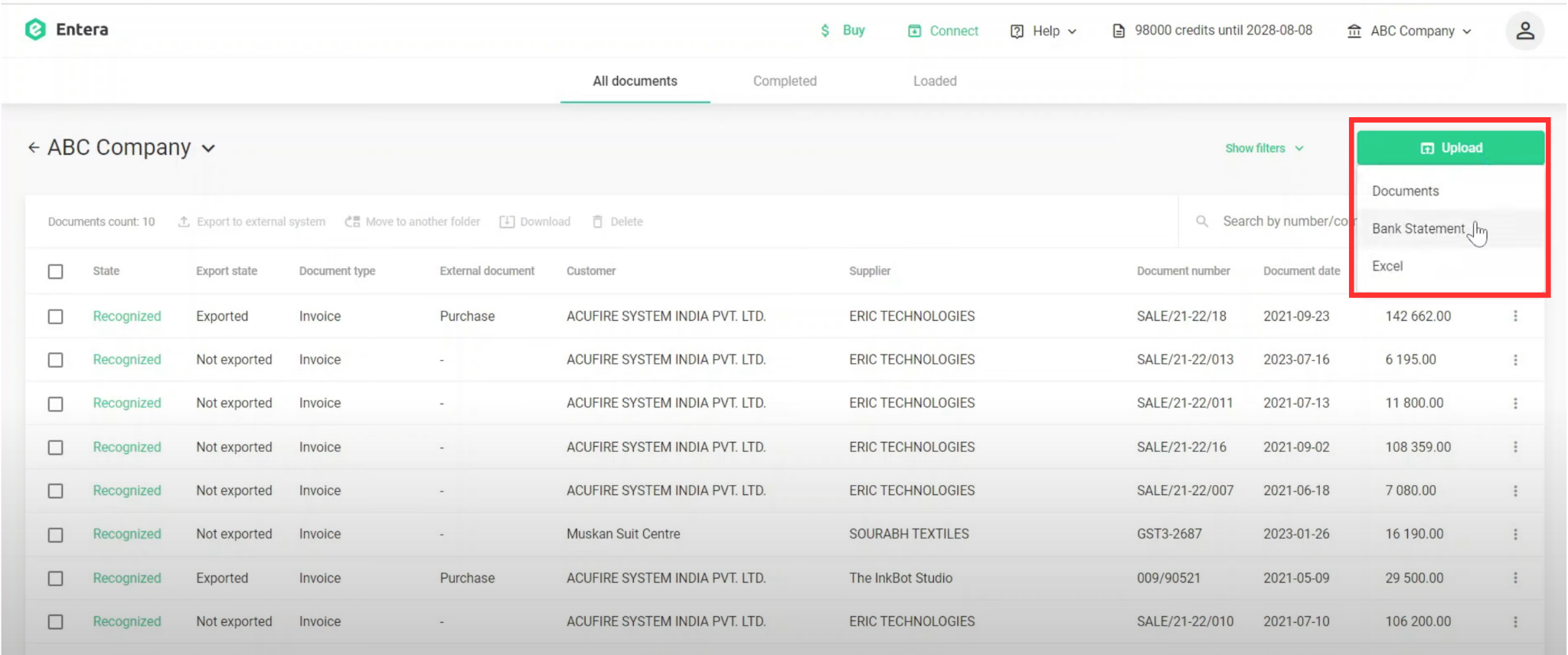The height and width of the screenshot is (655, 1568).
Task: Expand the Show filters dropdown
Action: coord(1263,149)
